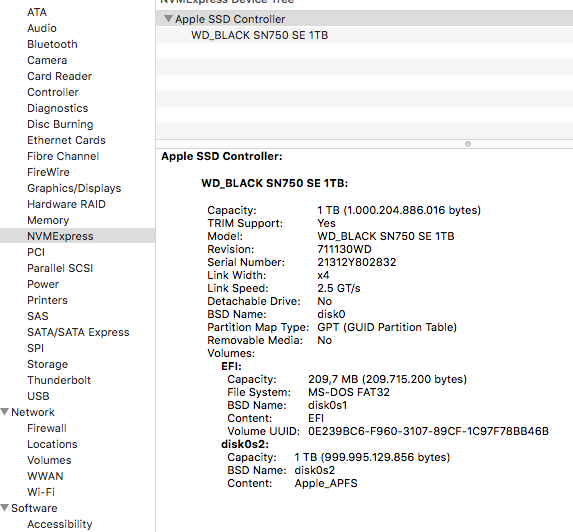Click the Apple_APFS content value
The width and height of the screenshot is (573, 532).
(326, 483)
